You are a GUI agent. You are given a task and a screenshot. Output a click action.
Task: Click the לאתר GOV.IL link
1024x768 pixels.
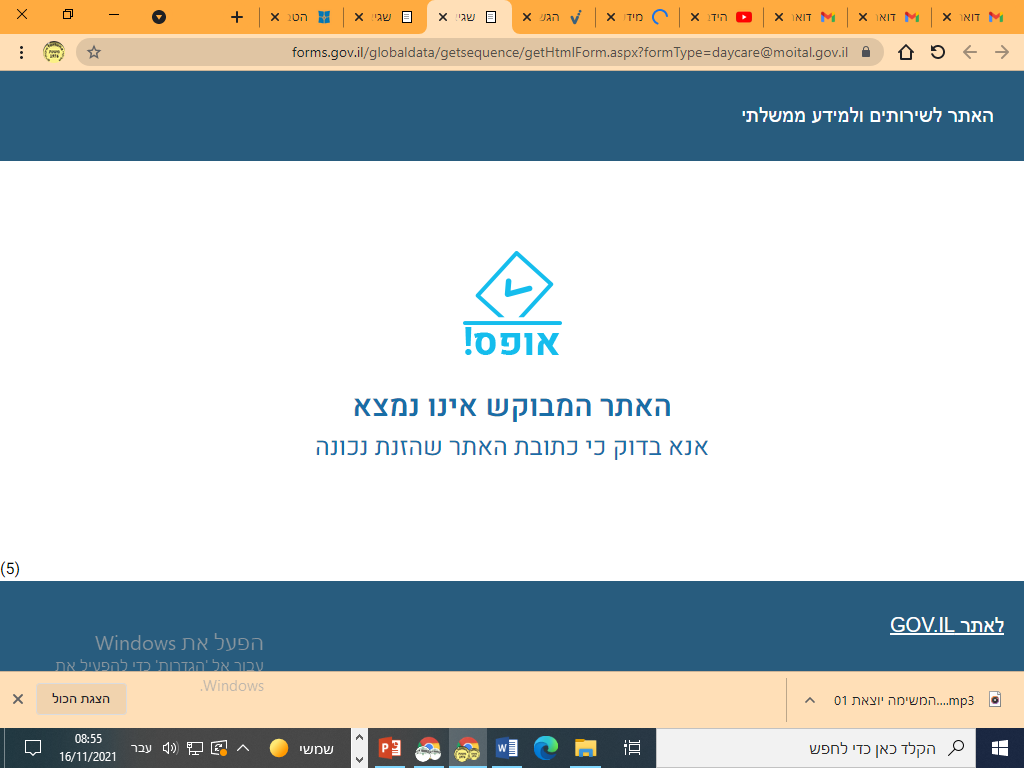pyautogui.click(x=946, y=624)
